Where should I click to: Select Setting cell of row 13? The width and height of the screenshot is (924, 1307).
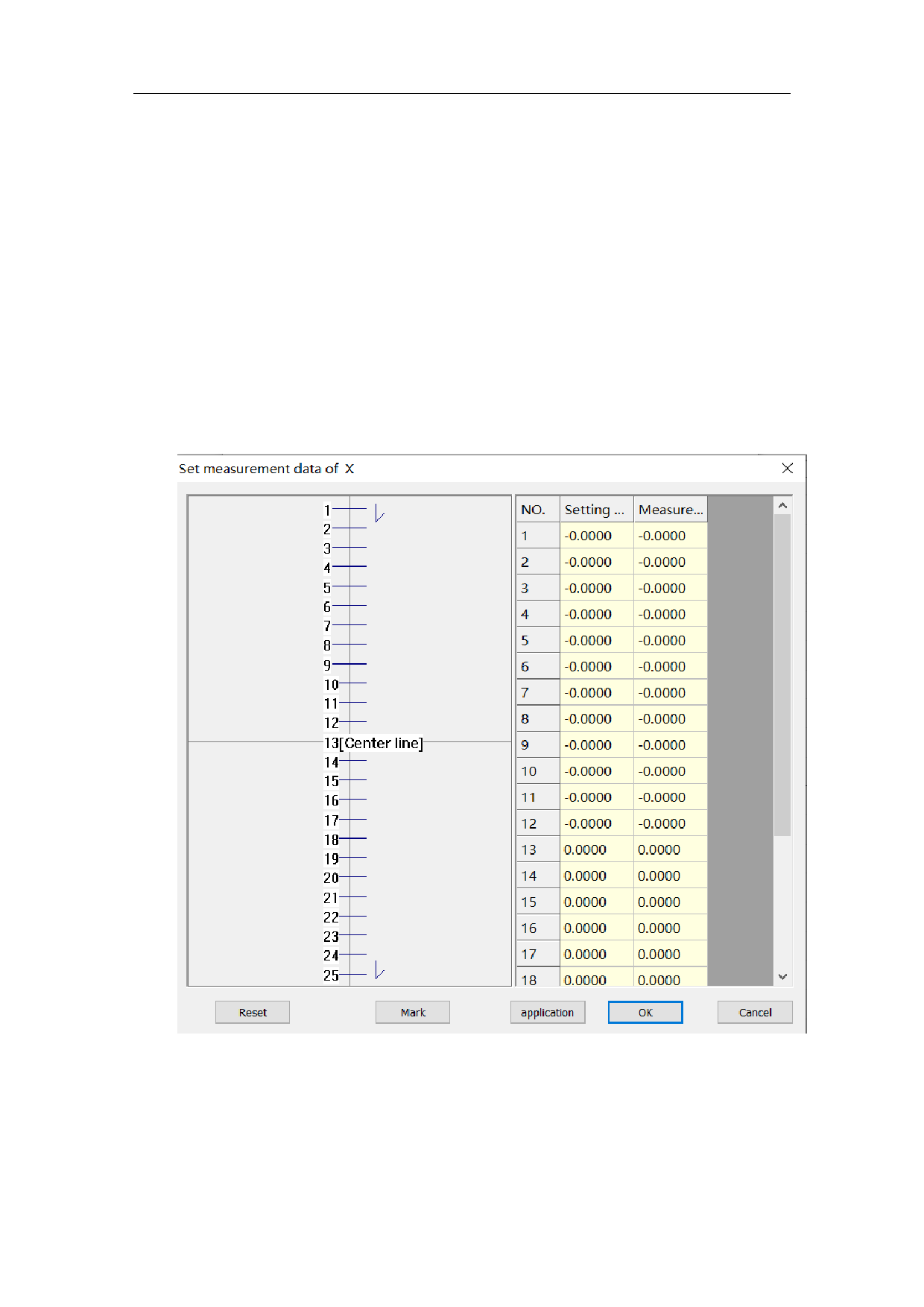pyautogui.click(x=596, y=849)
